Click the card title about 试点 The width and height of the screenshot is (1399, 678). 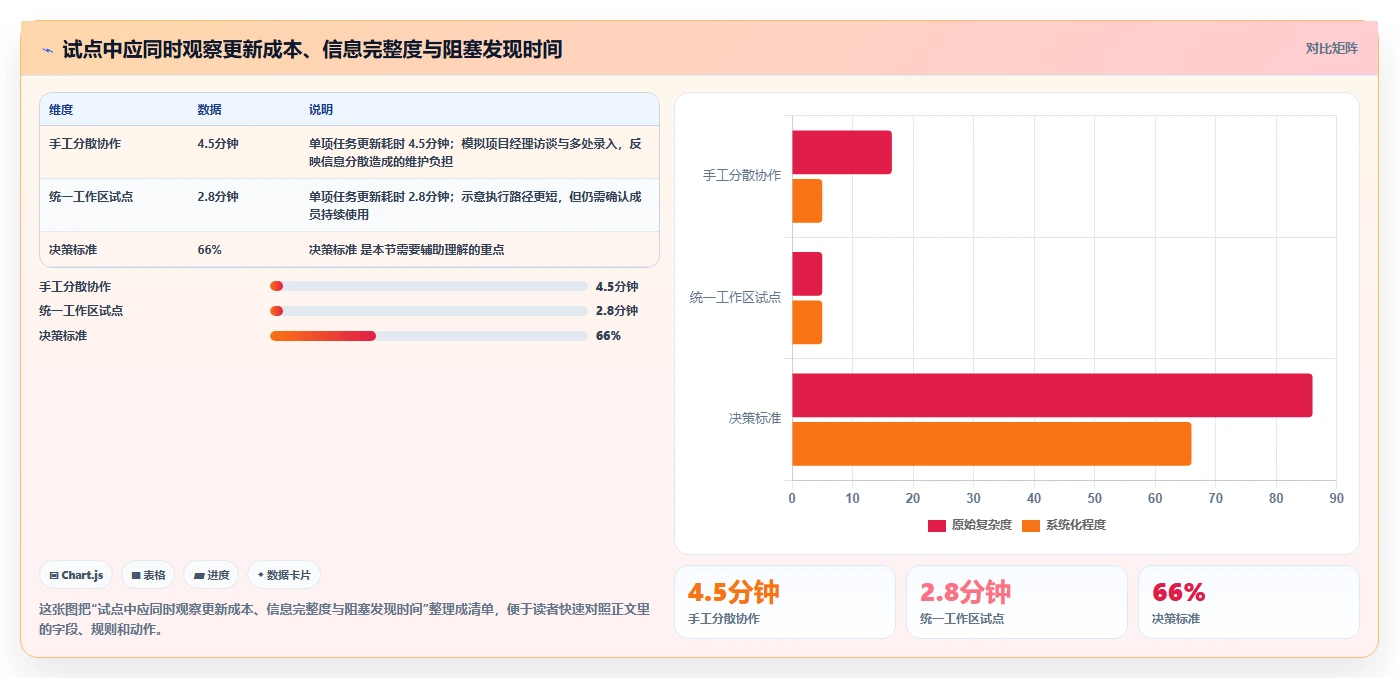[x=312, y=49]
